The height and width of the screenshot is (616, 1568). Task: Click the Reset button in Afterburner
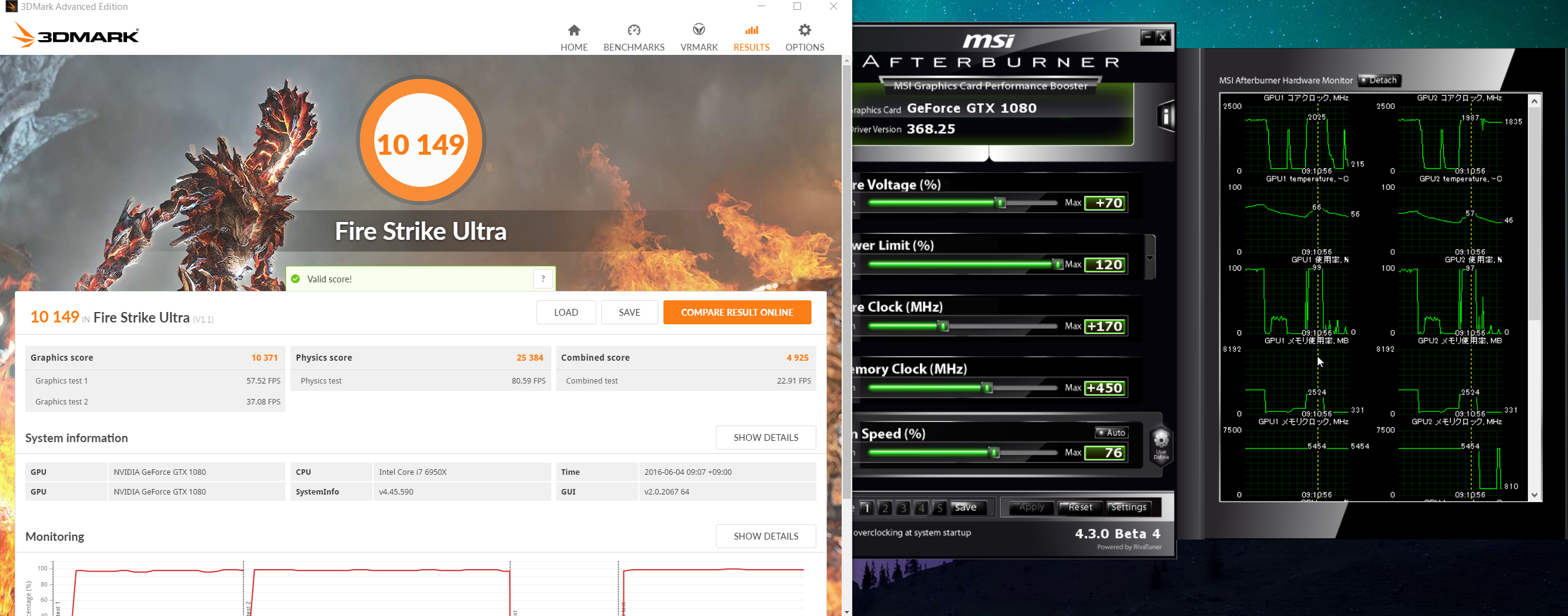pos(1080,507)
